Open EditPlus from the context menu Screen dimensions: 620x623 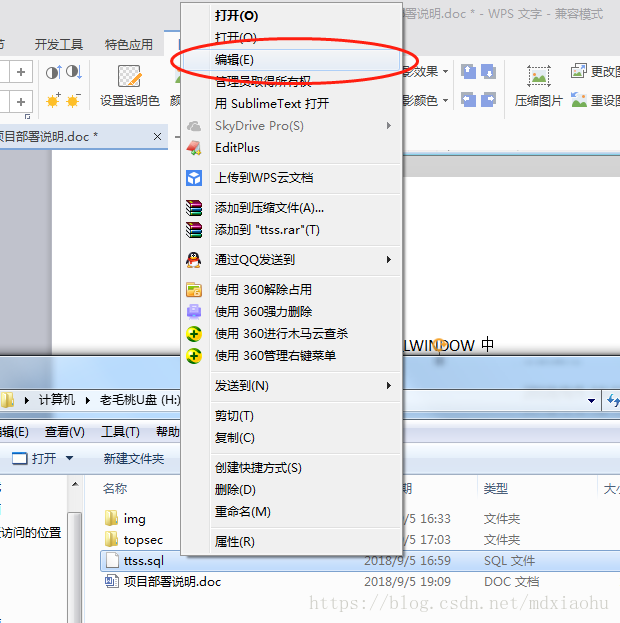pos(237,148)
